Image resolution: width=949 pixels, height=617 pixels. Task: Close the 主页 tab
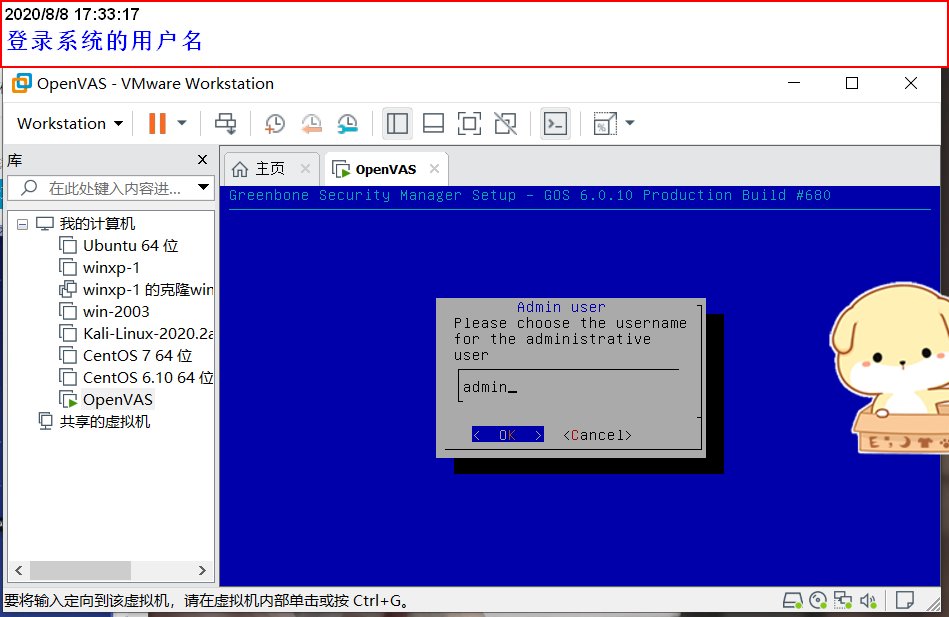306,169
